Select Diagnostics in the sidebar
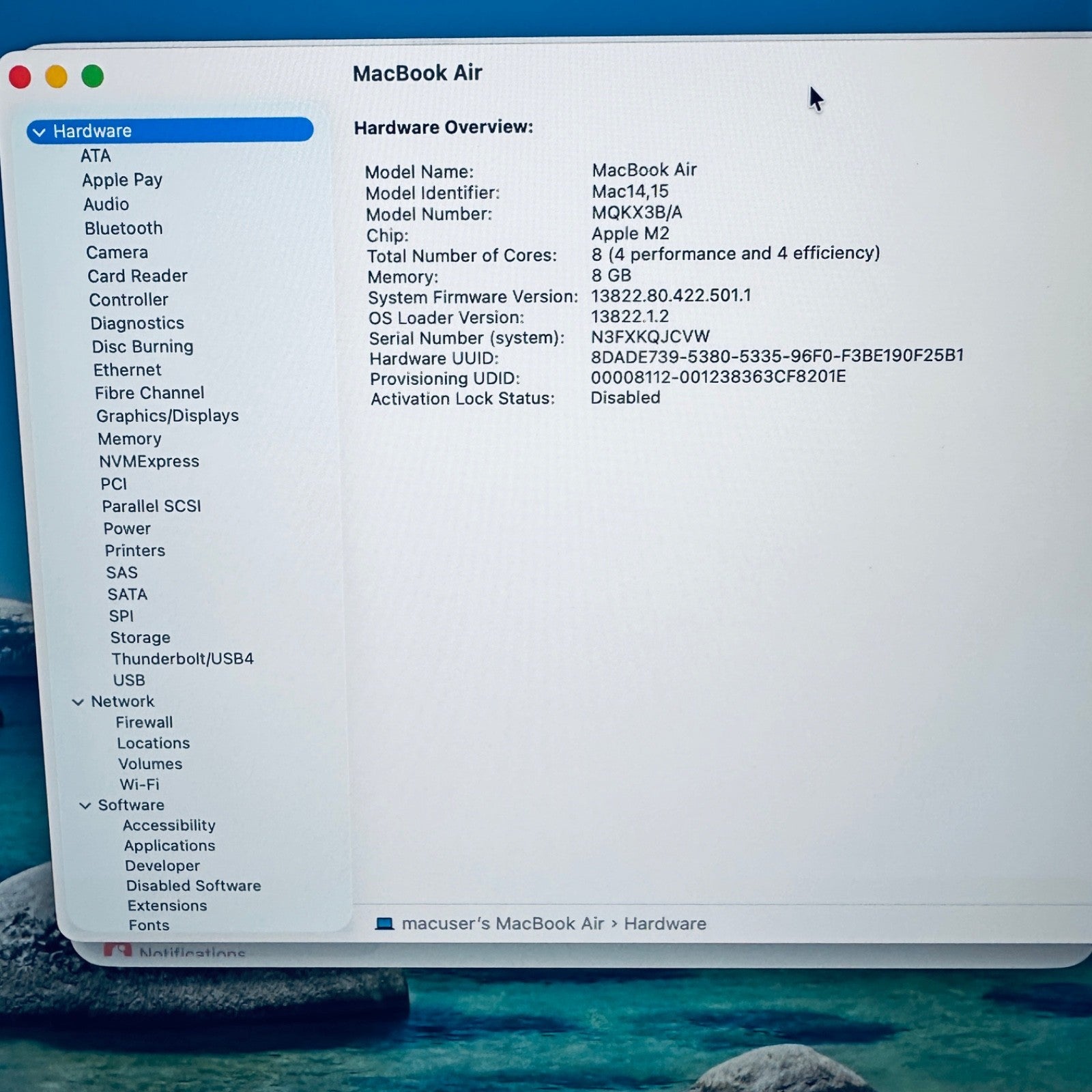The image size is (1092, 1092). coord(137,324)
